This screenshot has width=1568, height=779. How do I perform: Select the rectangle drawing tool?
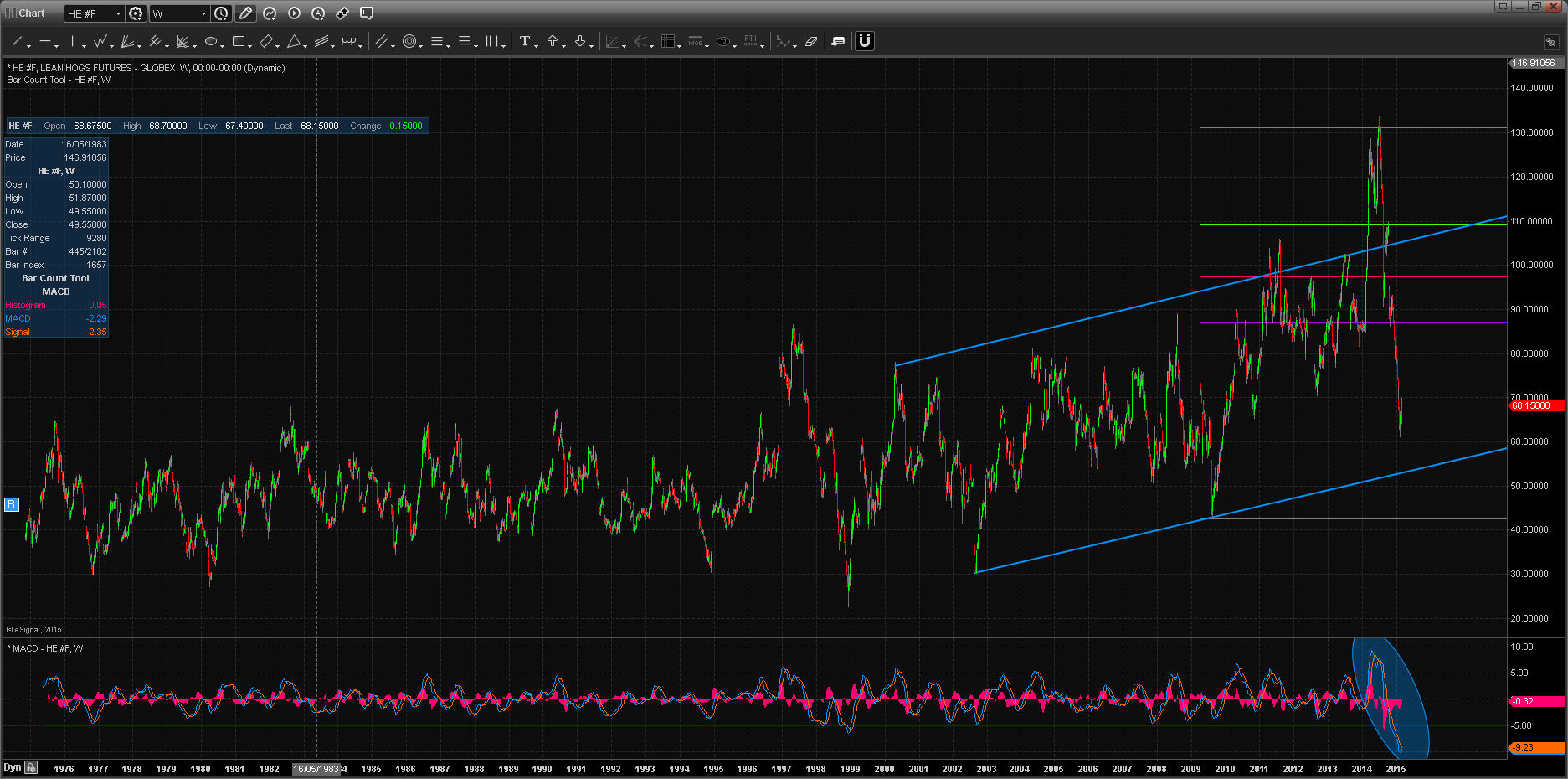[x=239, y=41]
